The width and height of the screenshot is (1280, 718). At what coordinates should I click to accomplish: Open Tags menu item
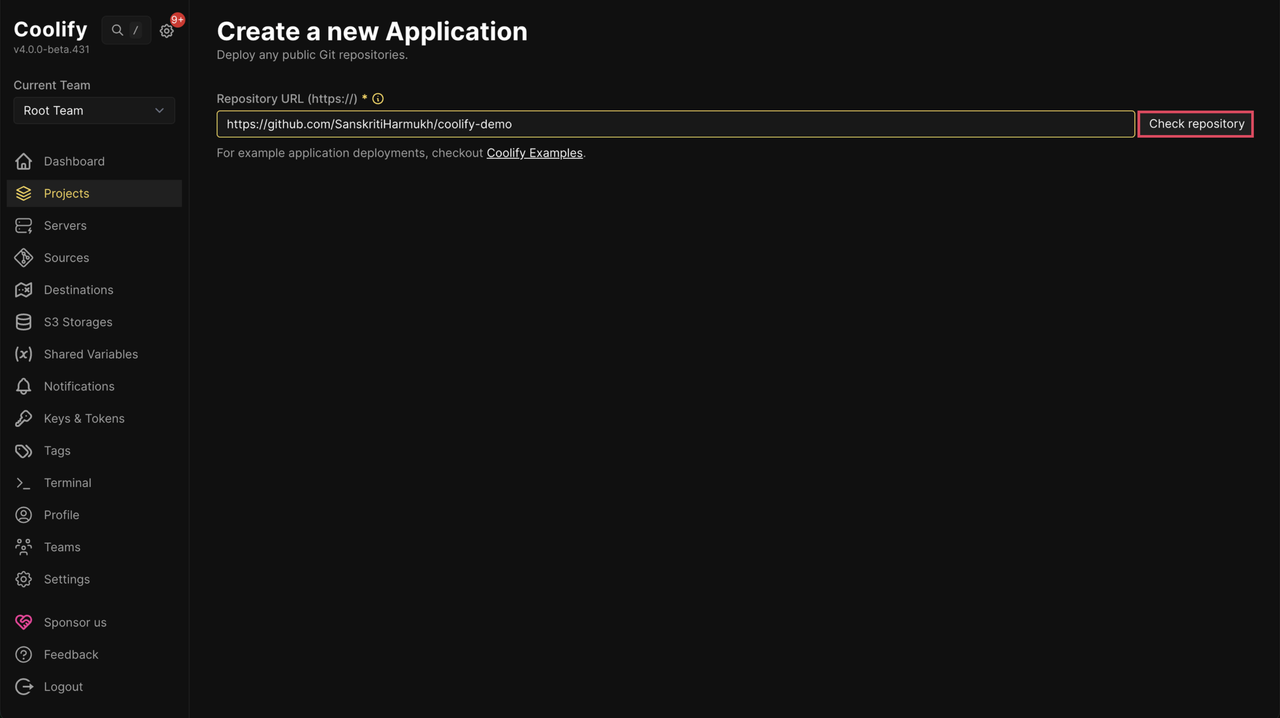(94, 450)
